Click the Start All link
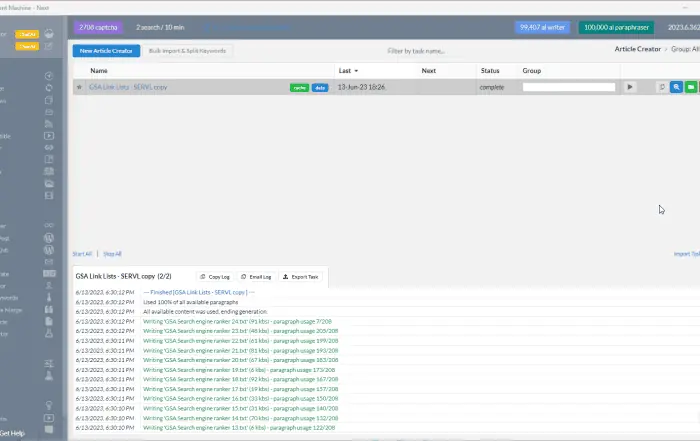The width and height of the screenshot is (700, 441). 83,254
